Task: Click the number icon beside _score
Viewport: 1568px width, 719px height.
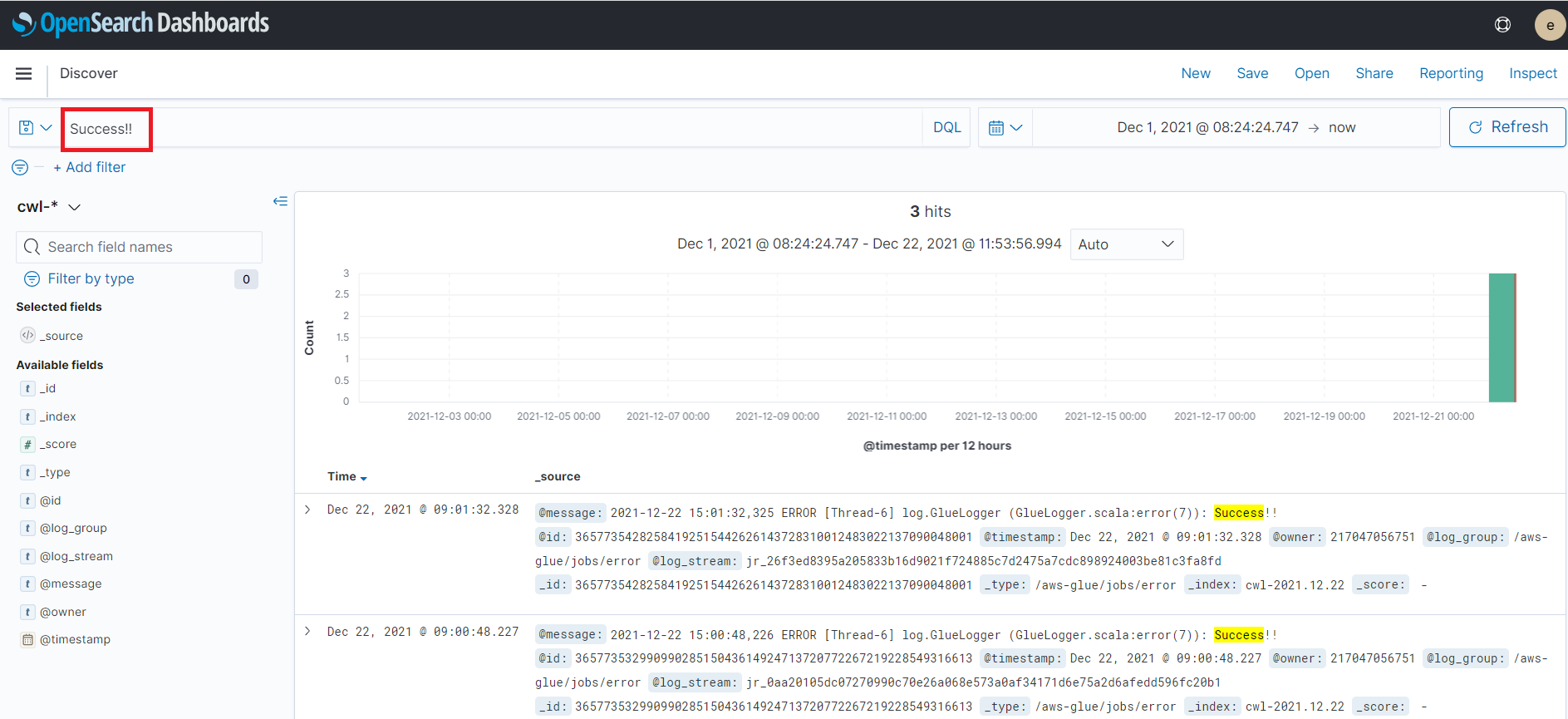Action: [27, 445]
